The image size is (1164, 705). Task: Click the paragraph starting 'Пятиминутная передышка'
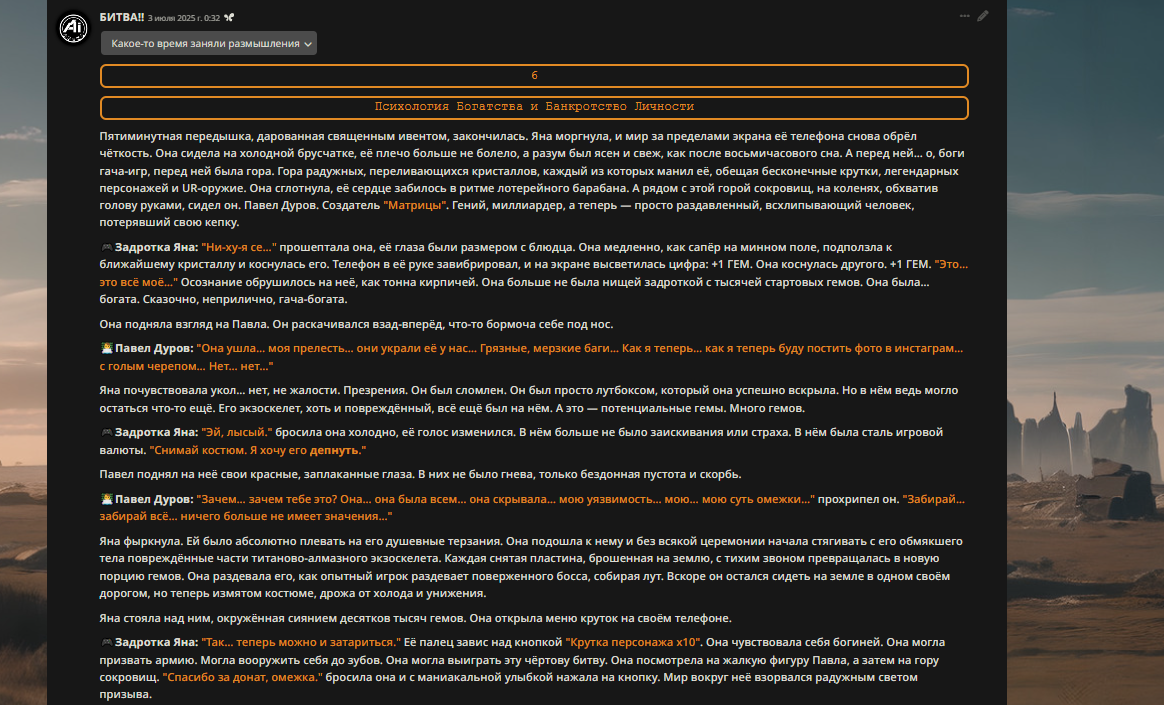click(x=532, y=179)
